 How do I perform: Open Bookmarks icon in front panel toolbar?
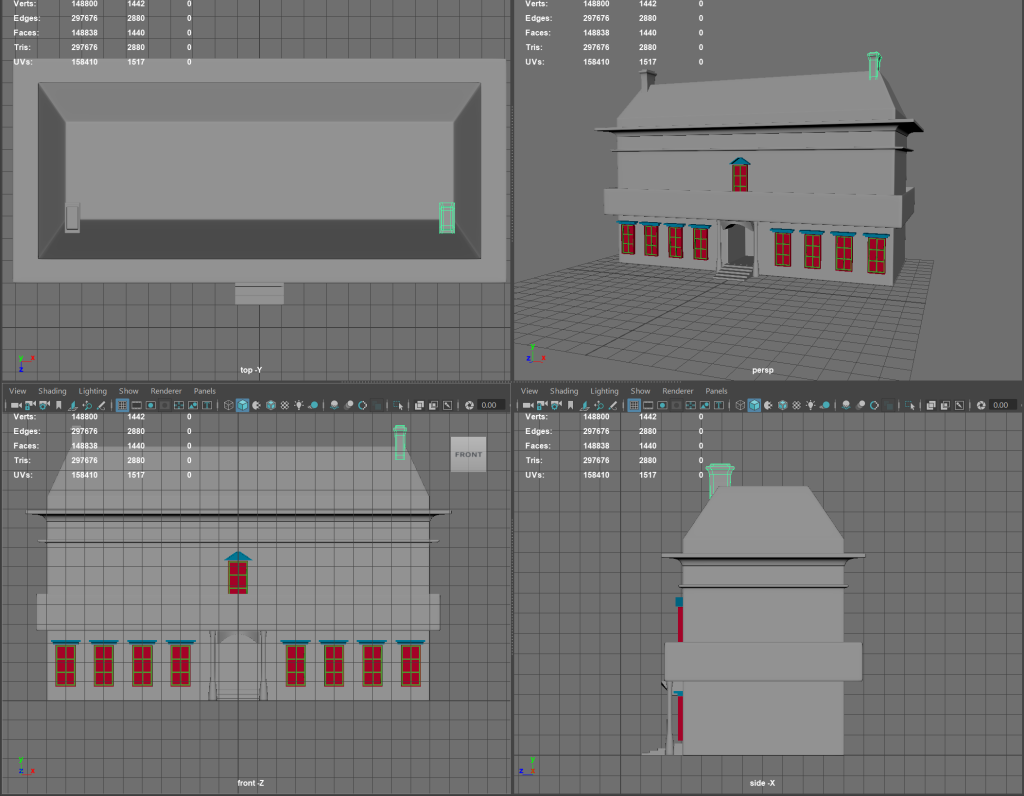59,405
